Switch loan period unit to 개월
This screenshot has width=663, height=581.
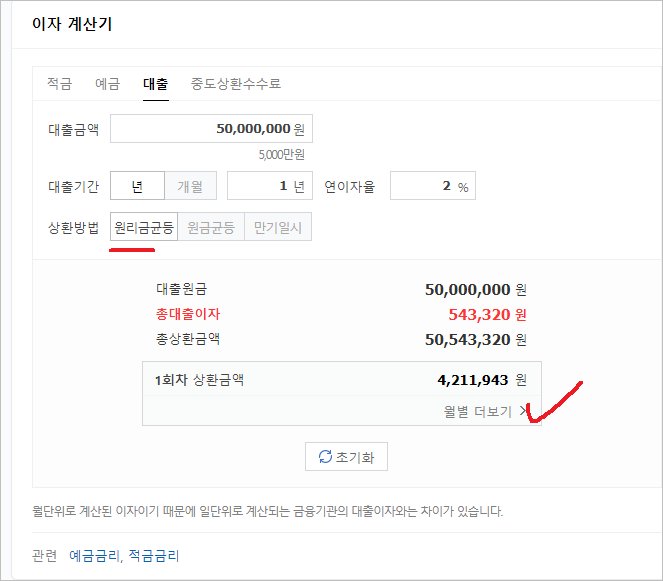click(190, 186)
